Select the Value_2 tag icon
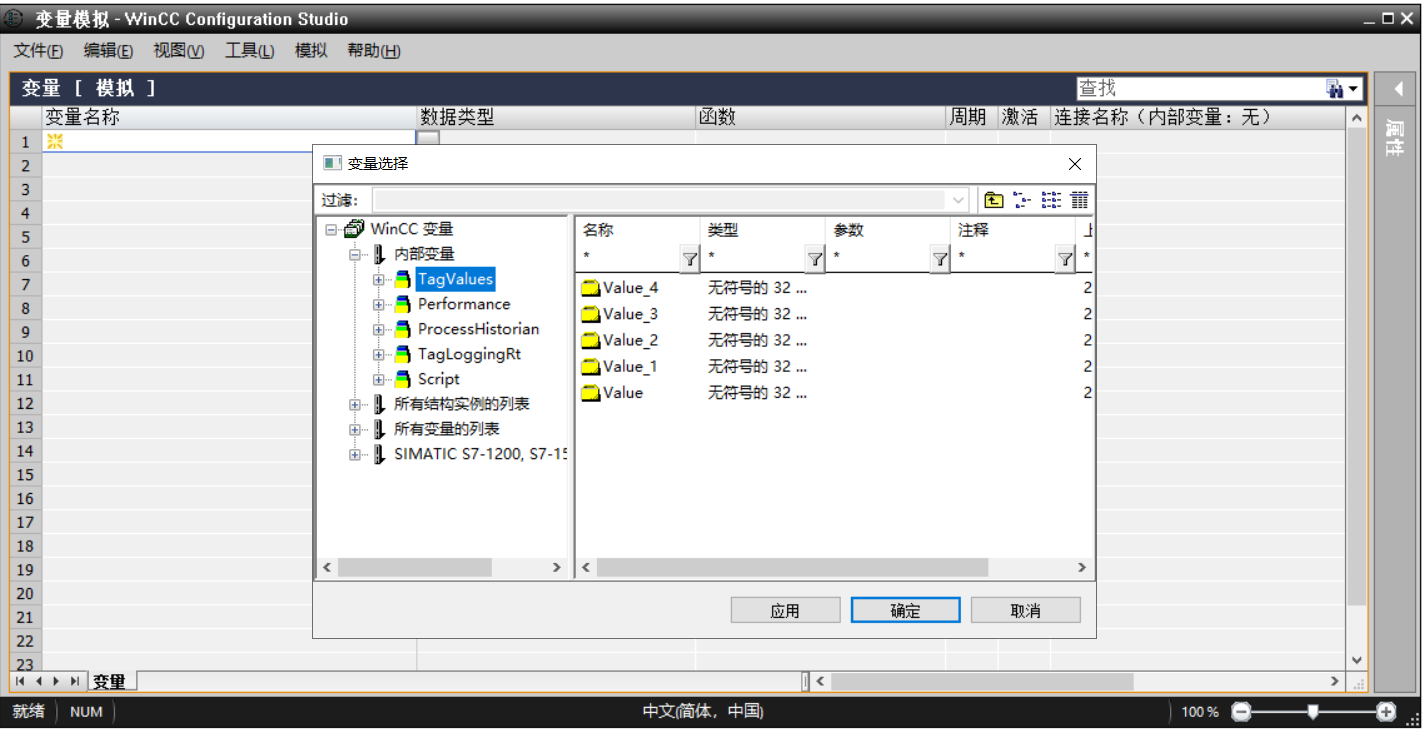Viewport: 1424px width, 731px height. 591,340
